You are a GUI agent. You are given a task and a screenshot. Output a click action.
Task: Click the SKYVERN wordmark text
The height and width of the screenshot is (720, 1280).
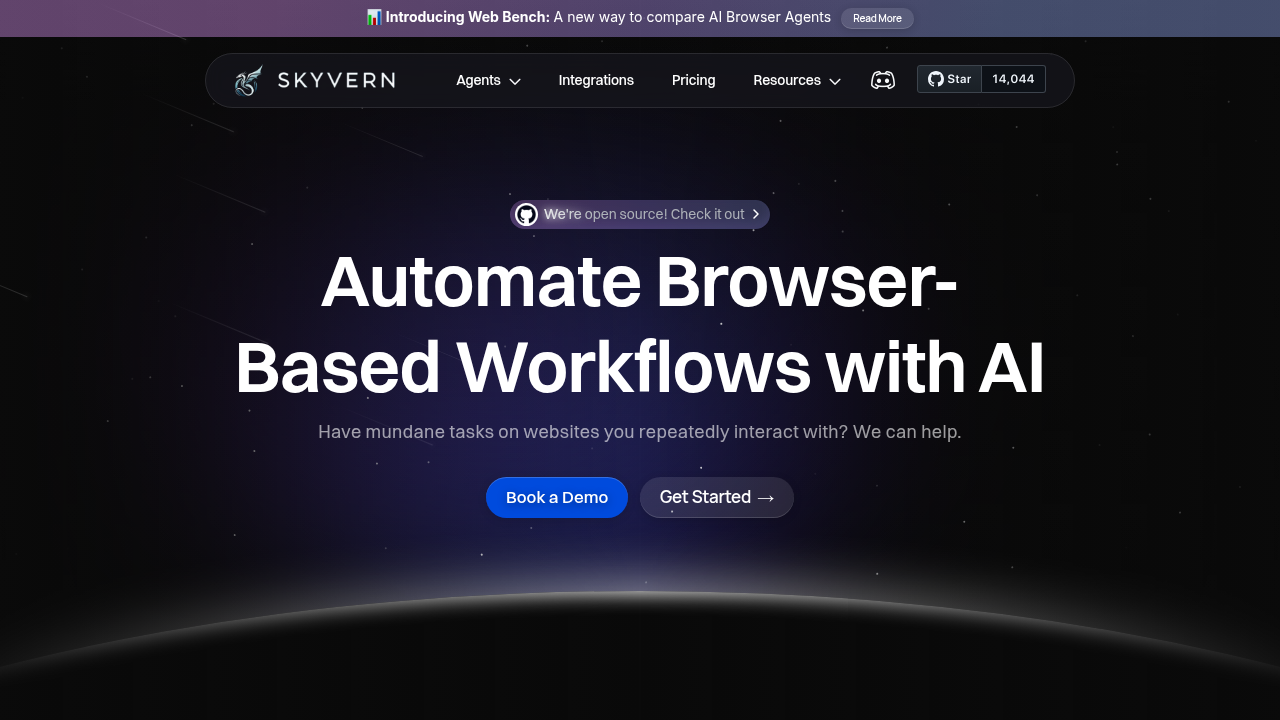click(x=336, y=80)
